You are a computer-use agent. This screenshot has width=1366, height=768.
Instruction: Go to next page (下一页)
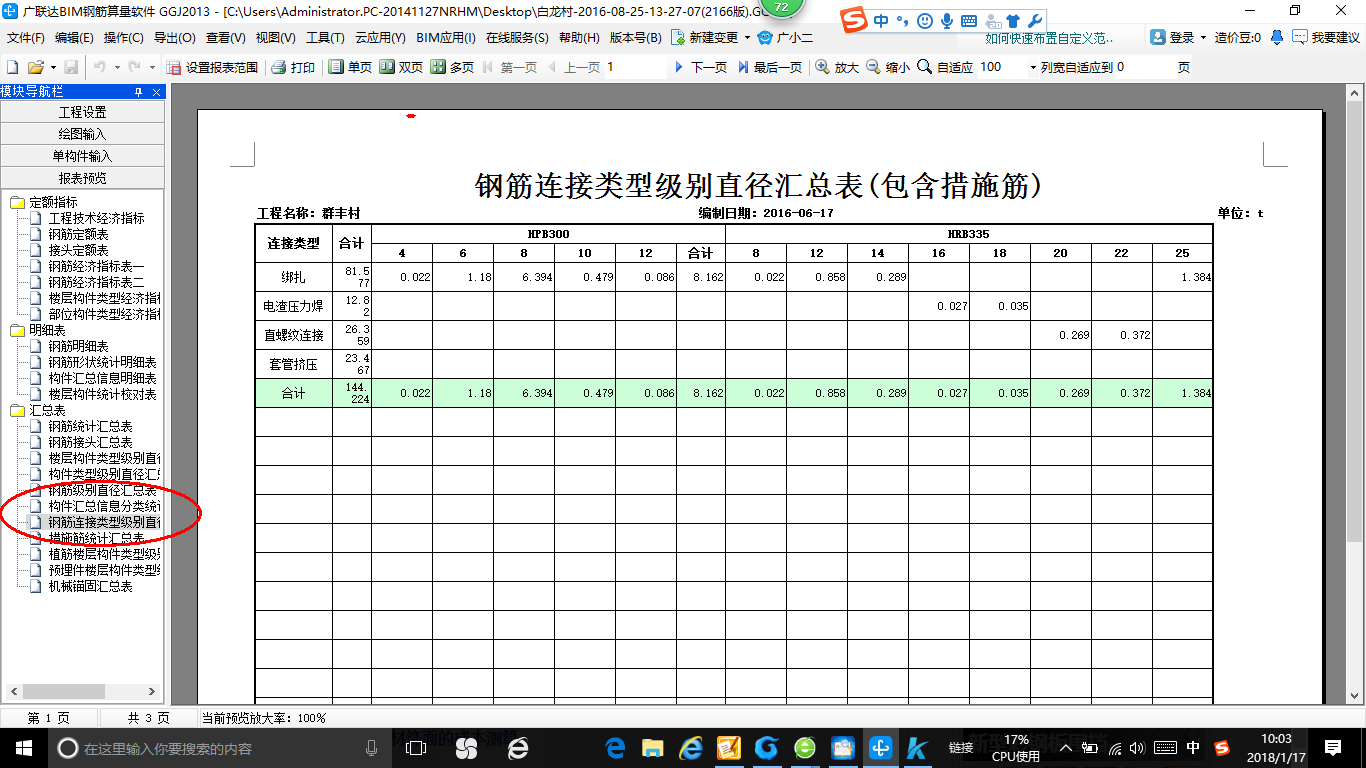699,67
